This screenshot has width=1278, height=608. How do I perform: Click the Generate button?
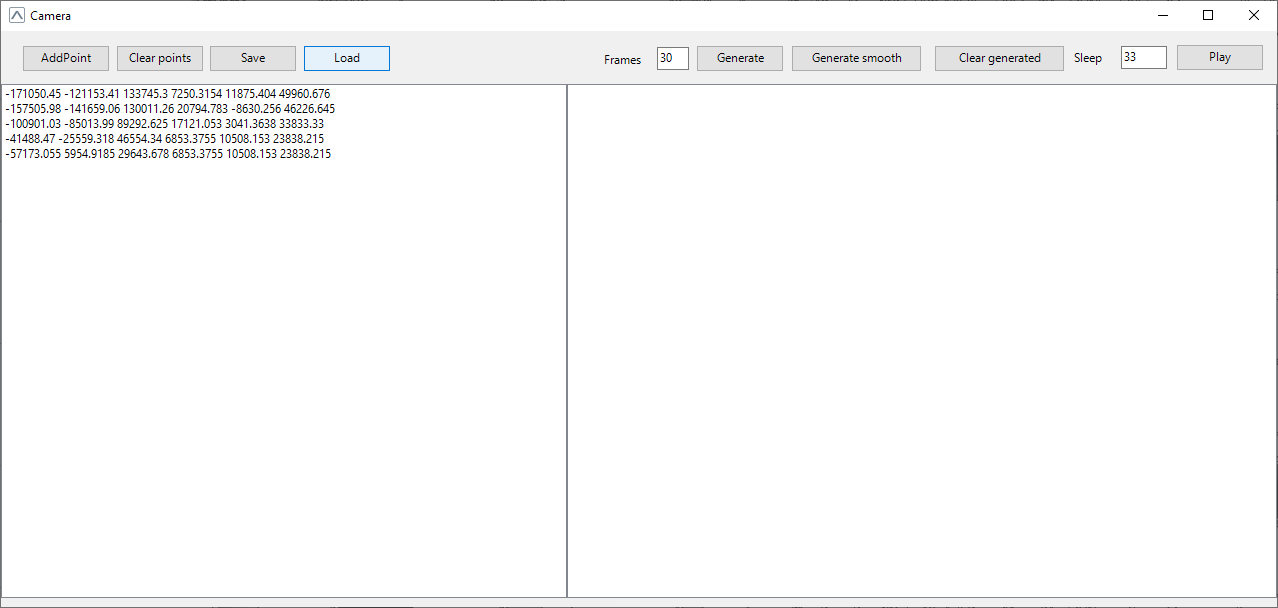(x=740, y=58)
